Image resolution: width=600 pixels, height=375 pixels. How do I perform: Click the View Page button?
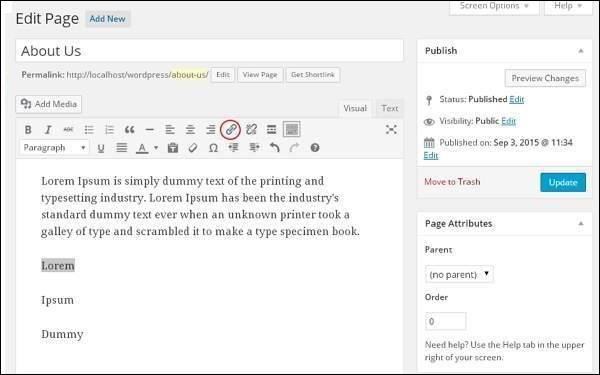tap(260, 75)
